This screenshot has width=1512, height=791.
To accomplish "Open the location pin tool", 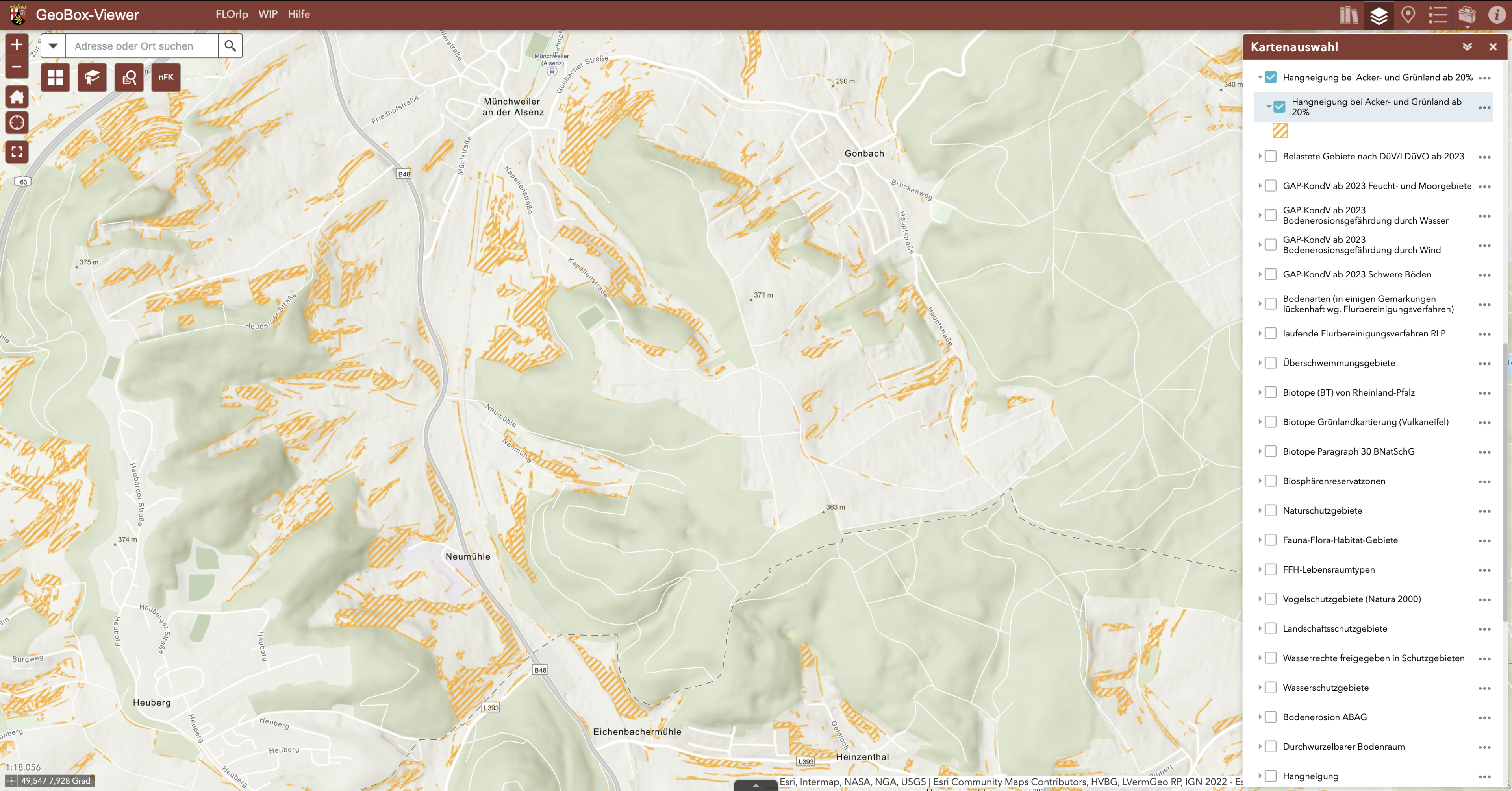I will tap(1408, 15).
